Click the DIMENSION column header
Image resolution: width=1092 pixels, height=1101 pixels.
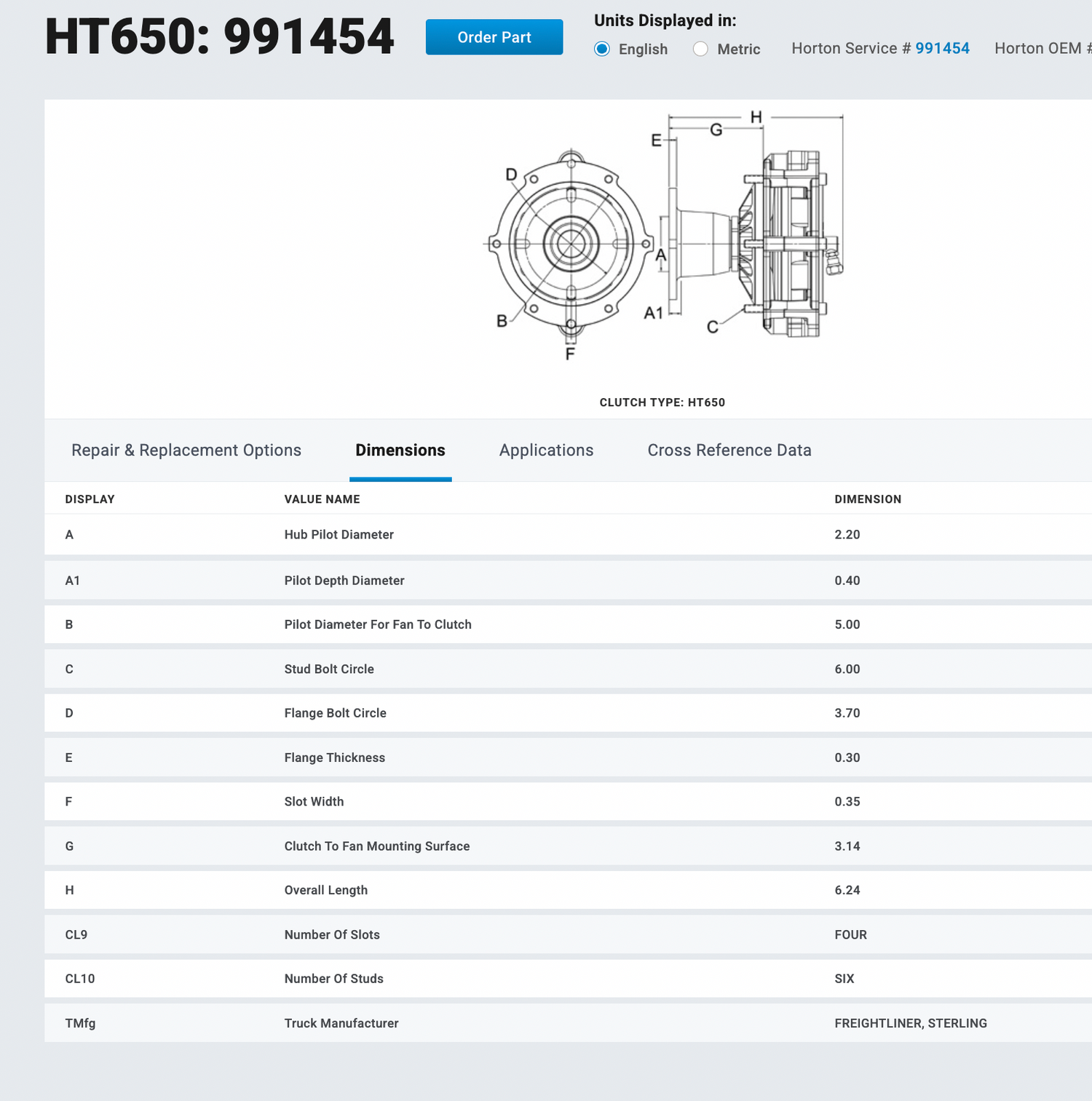coord(868,499)
